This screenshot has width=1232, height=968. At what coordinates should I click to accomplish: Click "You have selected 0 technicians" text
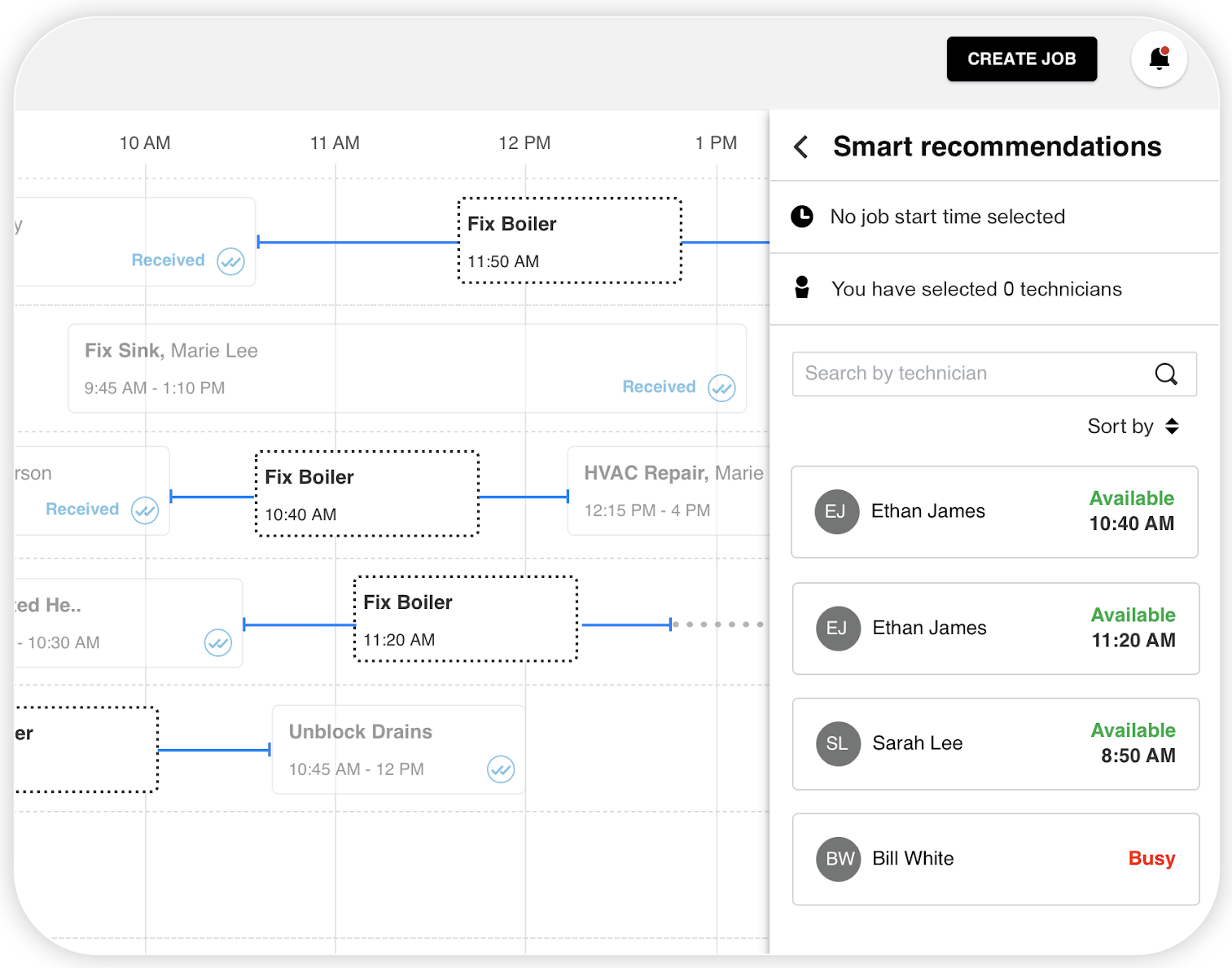click(976, 289)
